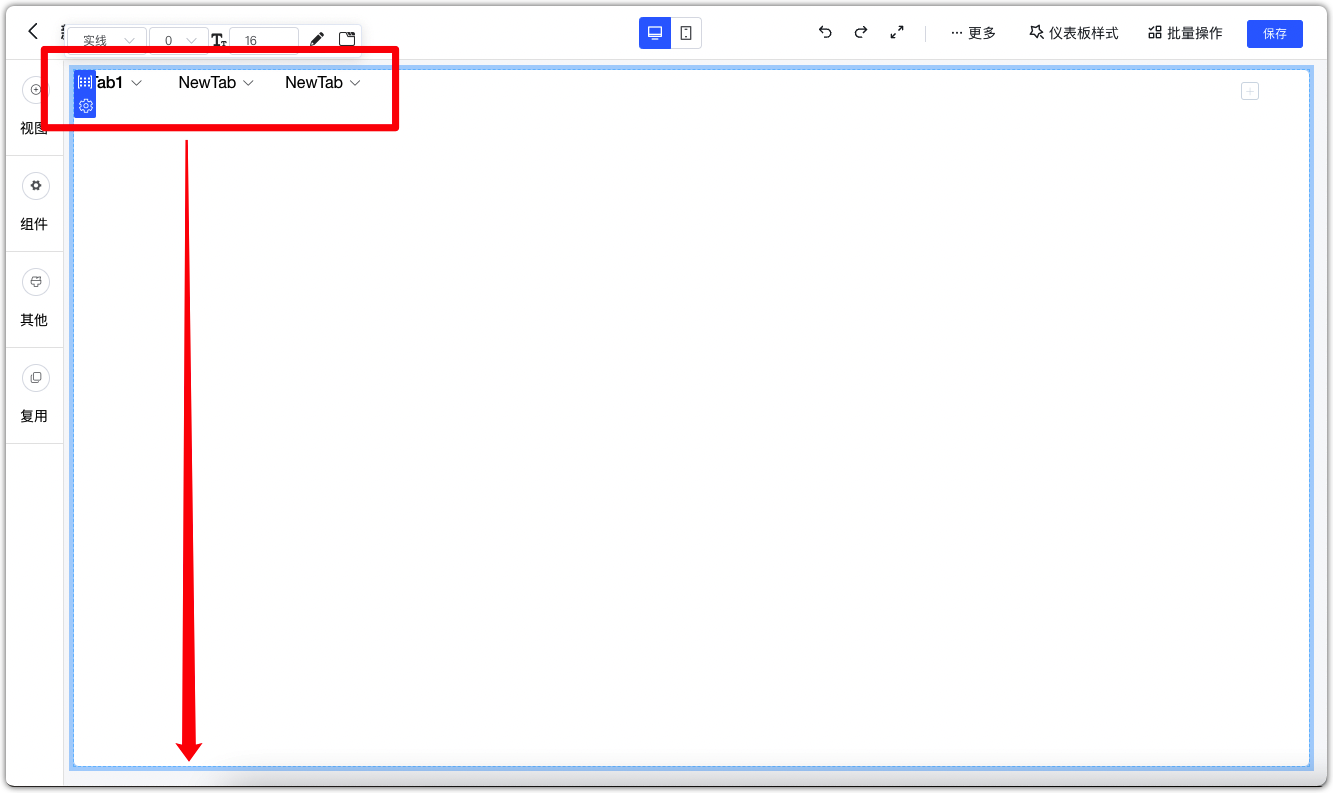Expand chevron of NewTab adjacent to Tab1
Image resolution: width=1333 pixels, height=793 pixels.
[248, 83]
